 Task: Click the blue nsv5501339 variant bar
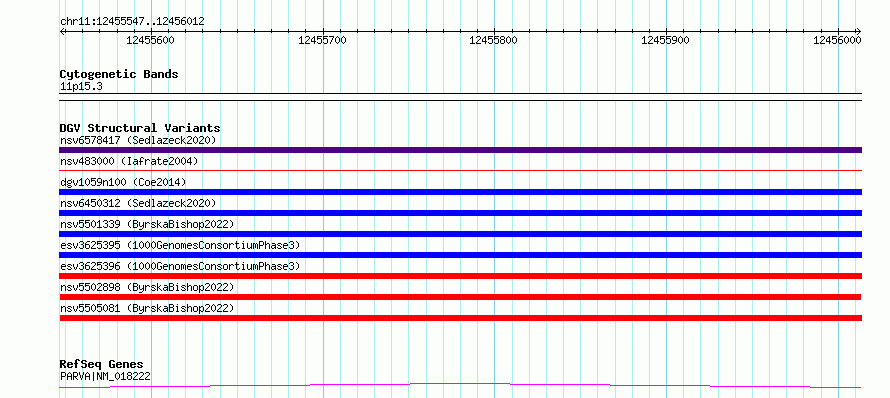(460, 234)
